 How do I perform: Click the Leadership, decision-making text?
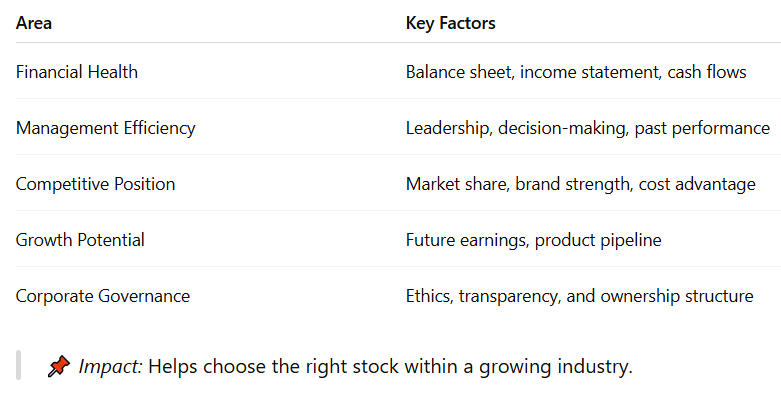[x=518, y=128]
